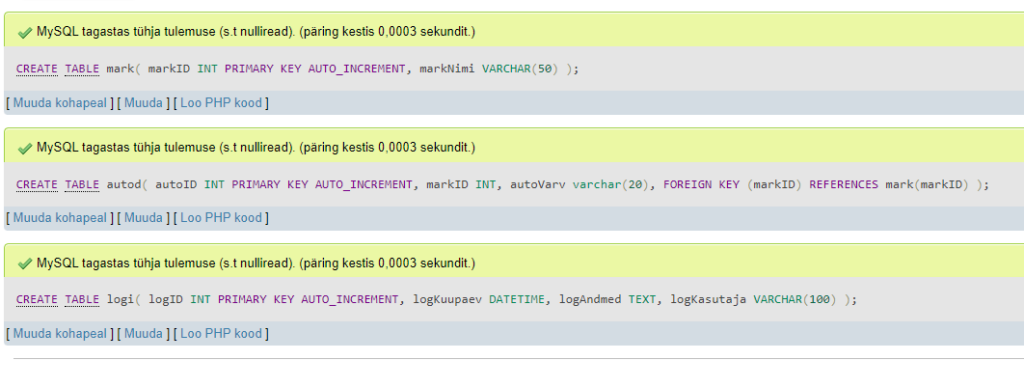This screenshot has width=1024, height=388.
Task: Open 'Loo PHP kood' under the logi table query
Action: [x=221, y=333]
